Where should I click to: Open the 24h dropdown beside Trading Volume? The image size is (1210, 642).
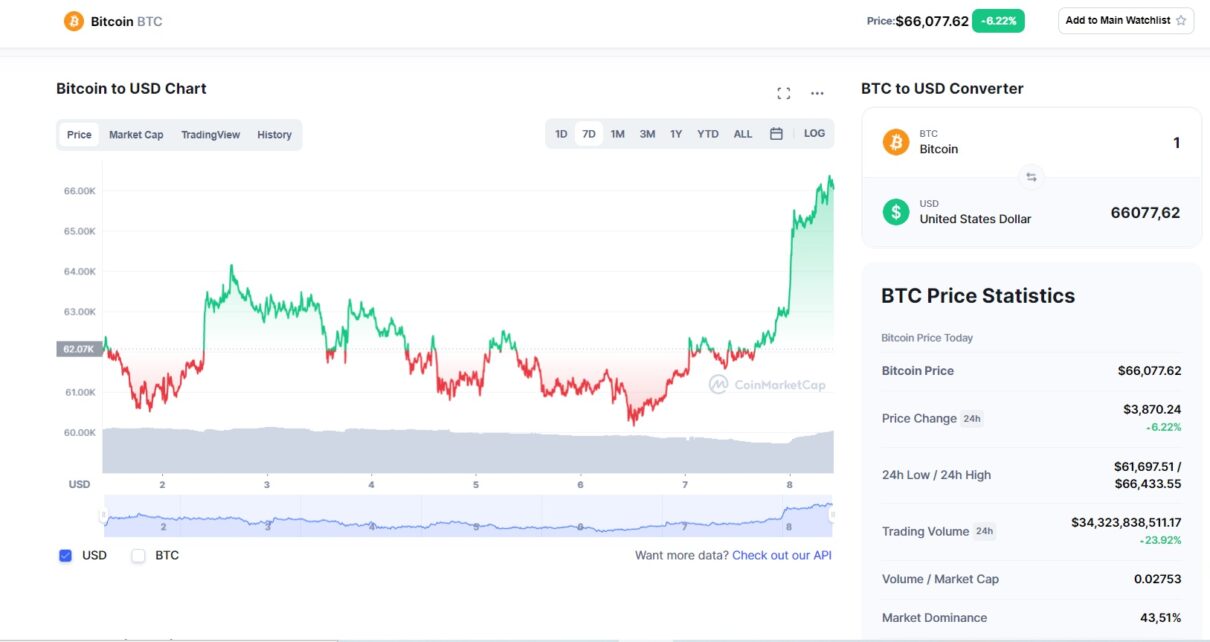click(984, 531)
